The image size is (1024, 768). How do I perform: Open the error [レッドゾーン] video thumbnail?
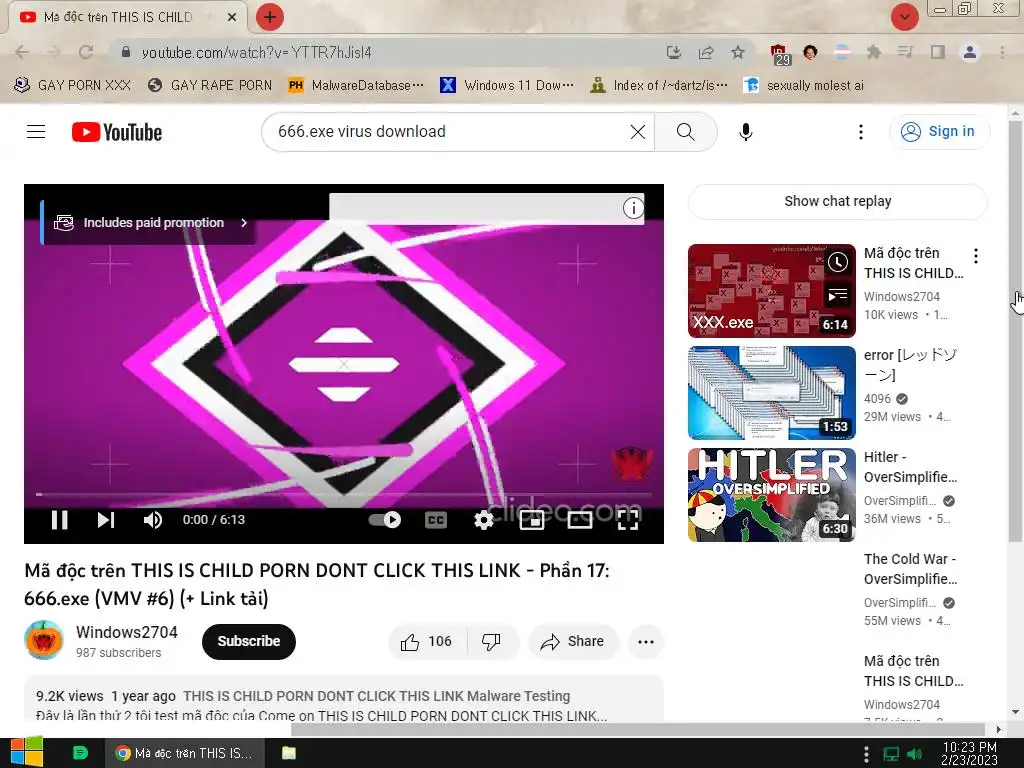point(771,392)
